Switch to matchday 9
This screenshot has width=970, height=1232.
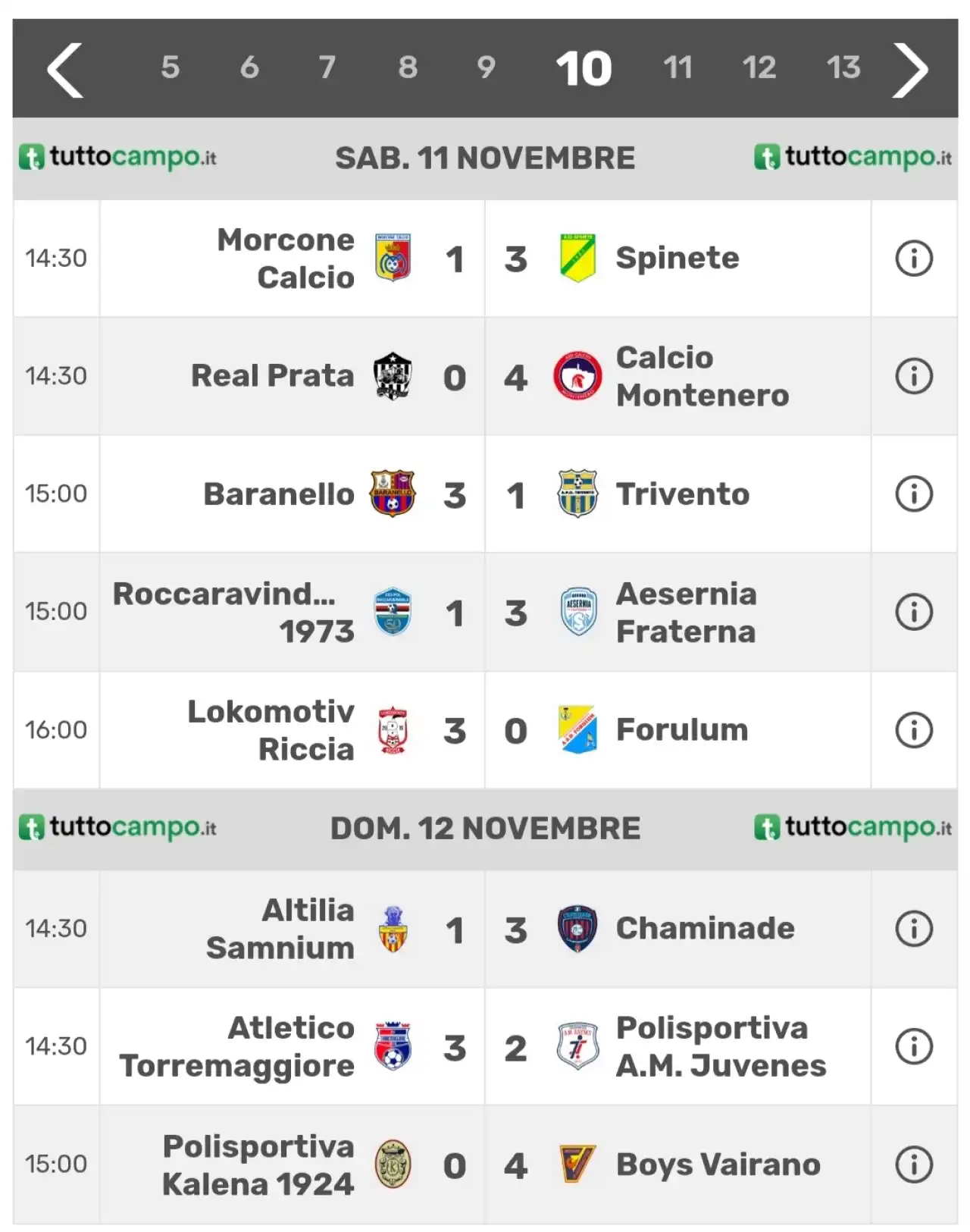(x=486, y=67)
